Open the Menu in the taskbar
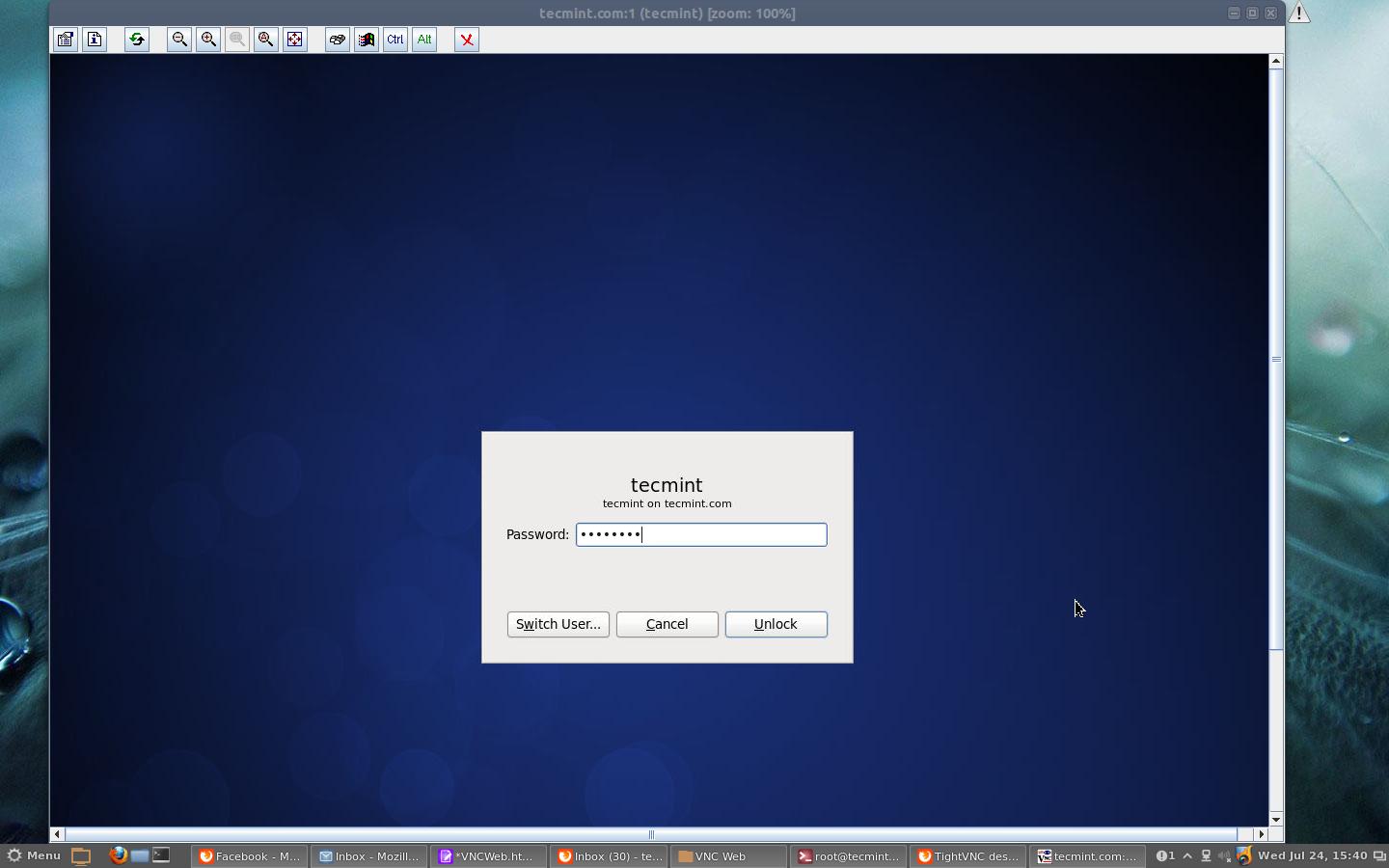This screenshot has height=868, width=1389. coord(34,855)
